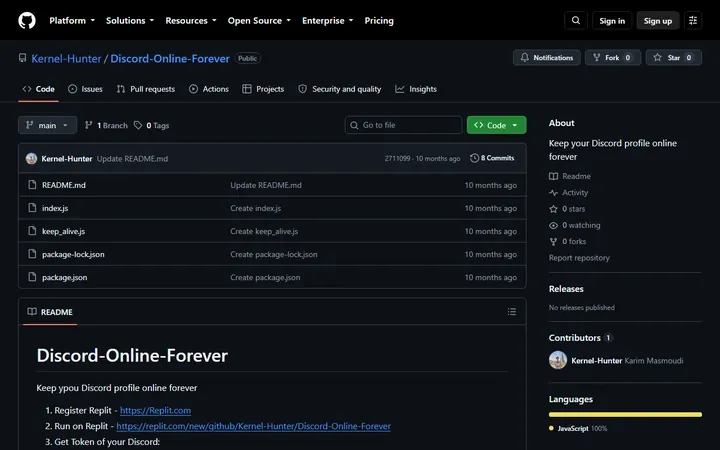The width and height of the screenshot is (720, 450).
Task: Click the 1 Branch link
Action: 107,125
